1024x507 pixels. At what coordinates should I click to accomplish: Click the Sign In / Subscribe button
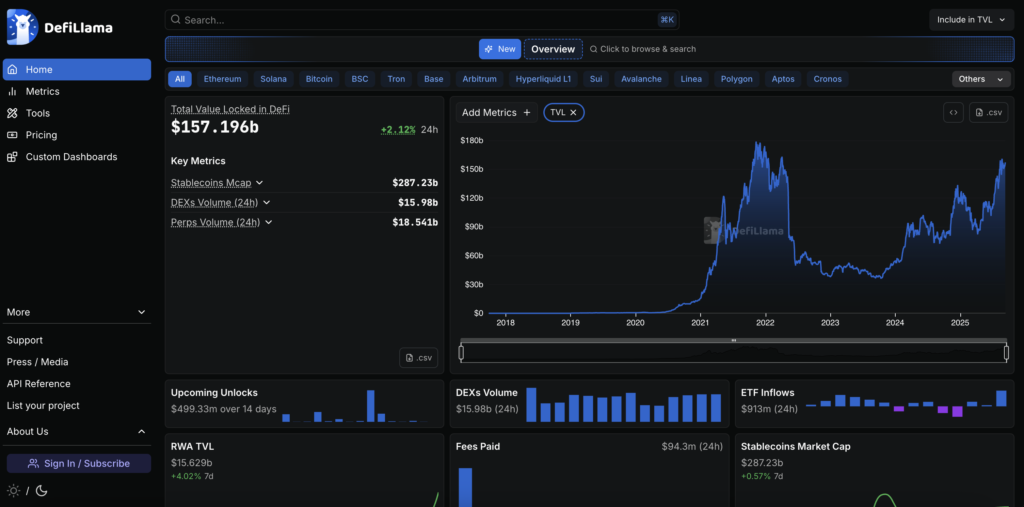79,463
